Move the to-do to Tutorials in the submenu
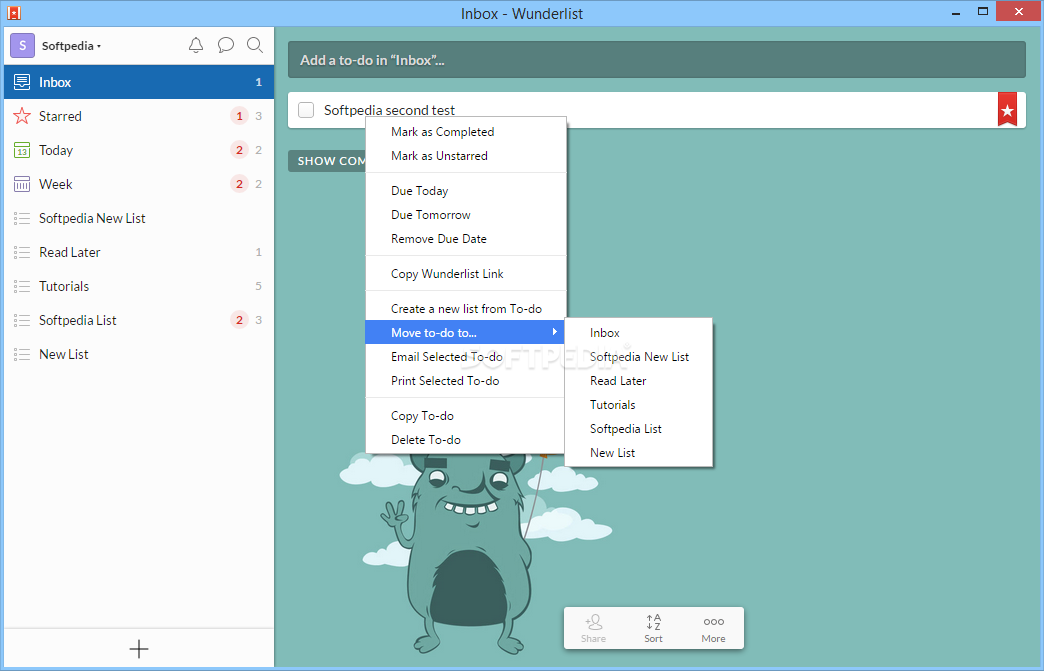 point(639,405)
